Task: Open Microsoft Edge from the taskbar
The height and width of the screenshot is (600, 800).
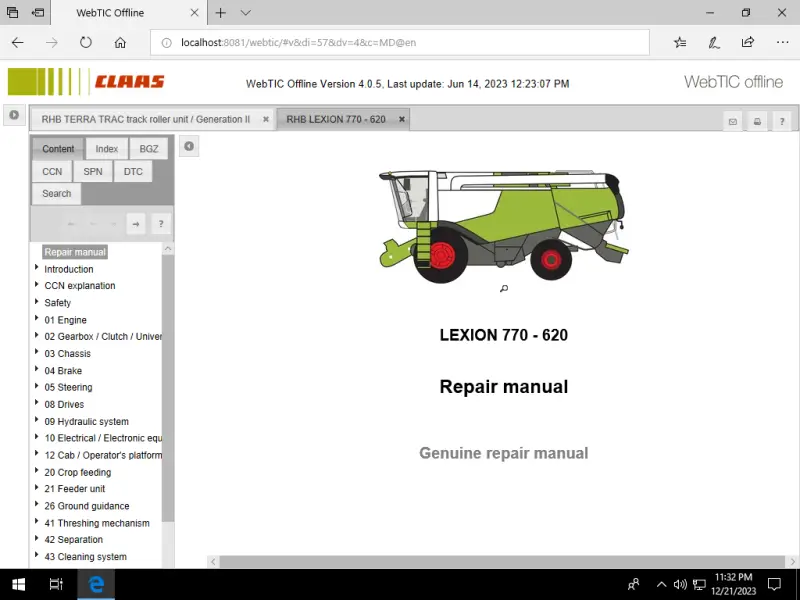Action: point(96,584)
